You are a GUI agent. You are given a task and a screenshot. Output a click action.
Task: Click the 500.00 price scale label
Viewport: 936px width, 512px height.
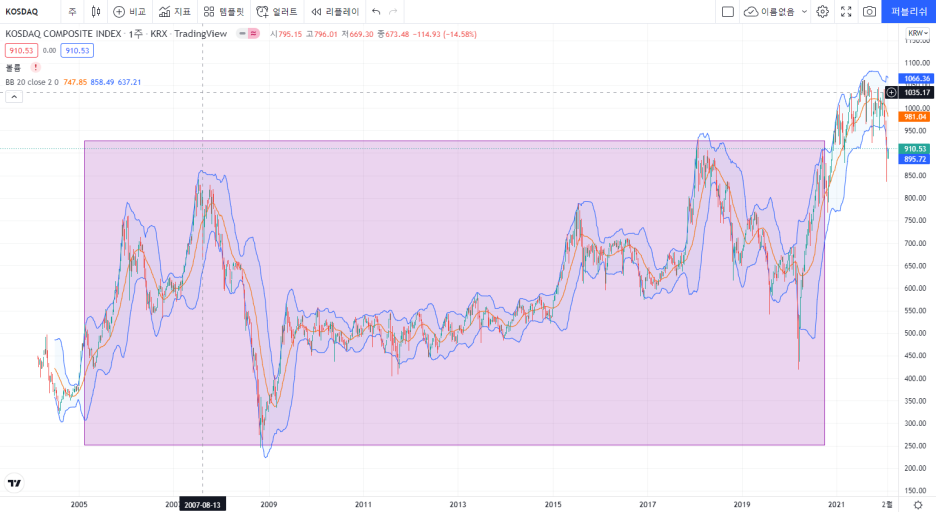click(x=916, y=334)
